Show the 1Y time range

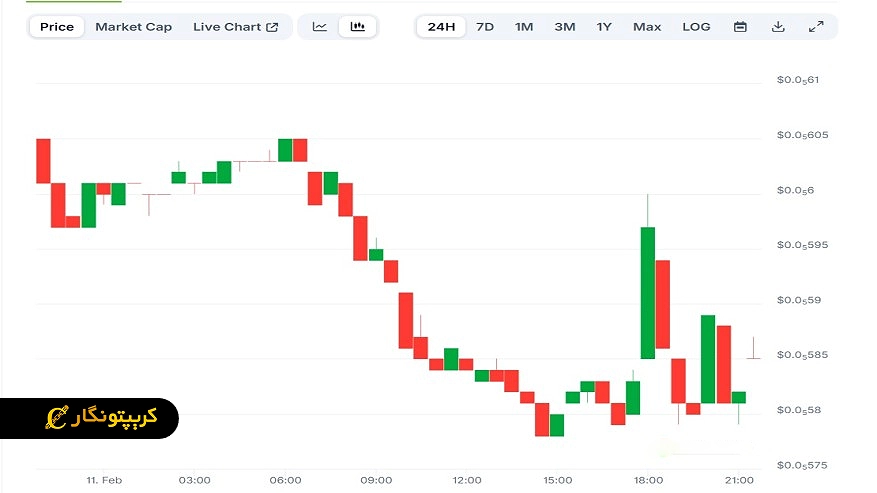604,27
